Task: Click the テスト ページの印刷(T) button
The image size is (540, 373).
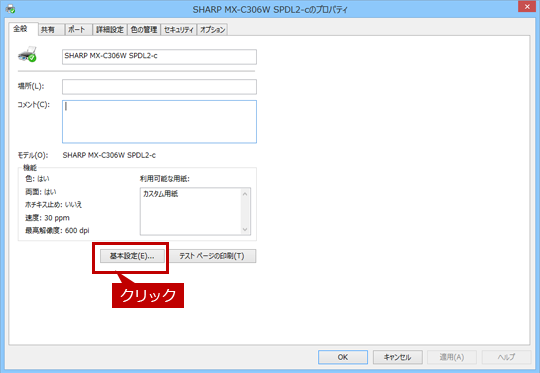Action: coord(212,256)
